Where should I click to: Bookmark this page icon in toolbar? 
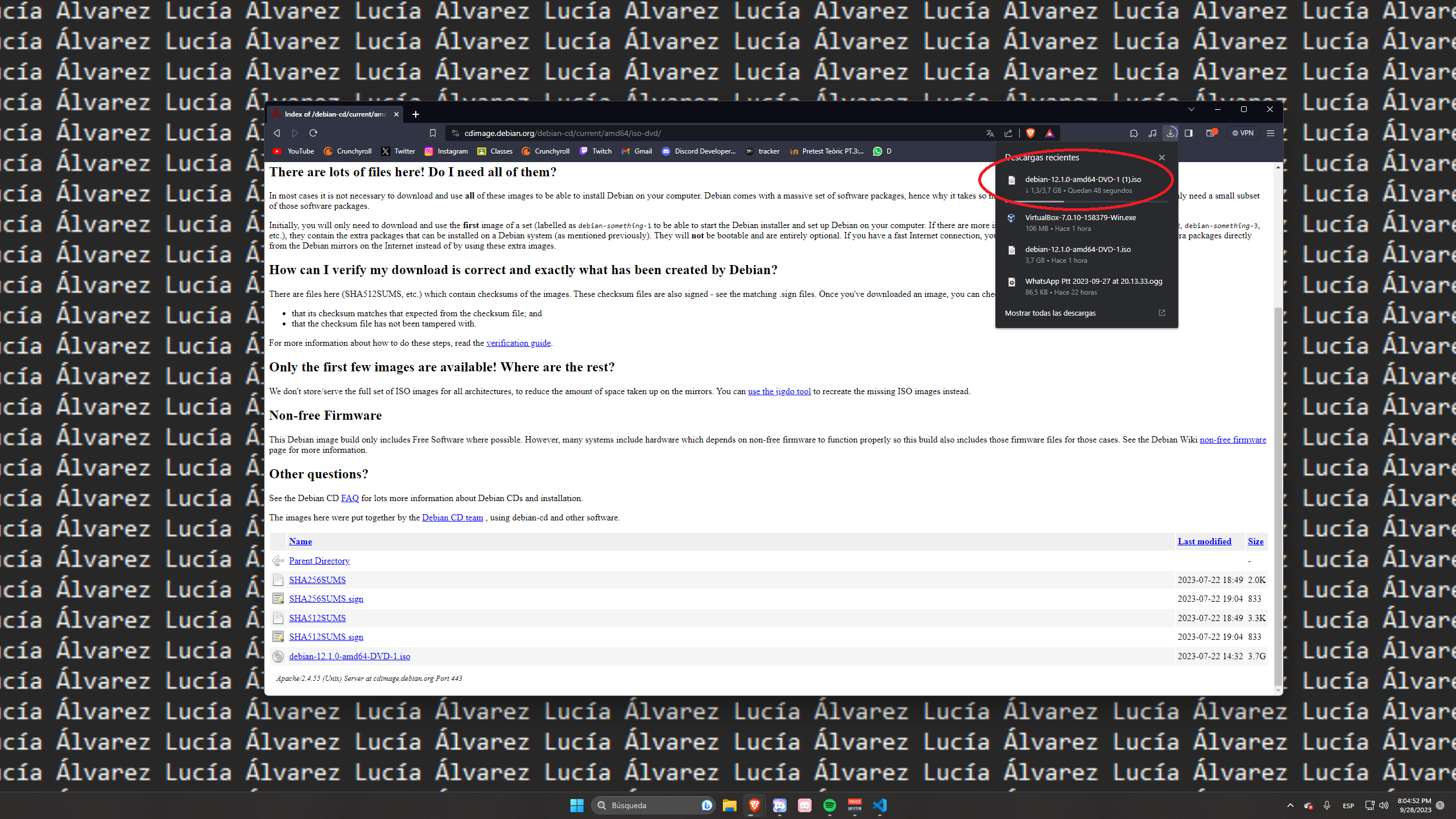432,133
